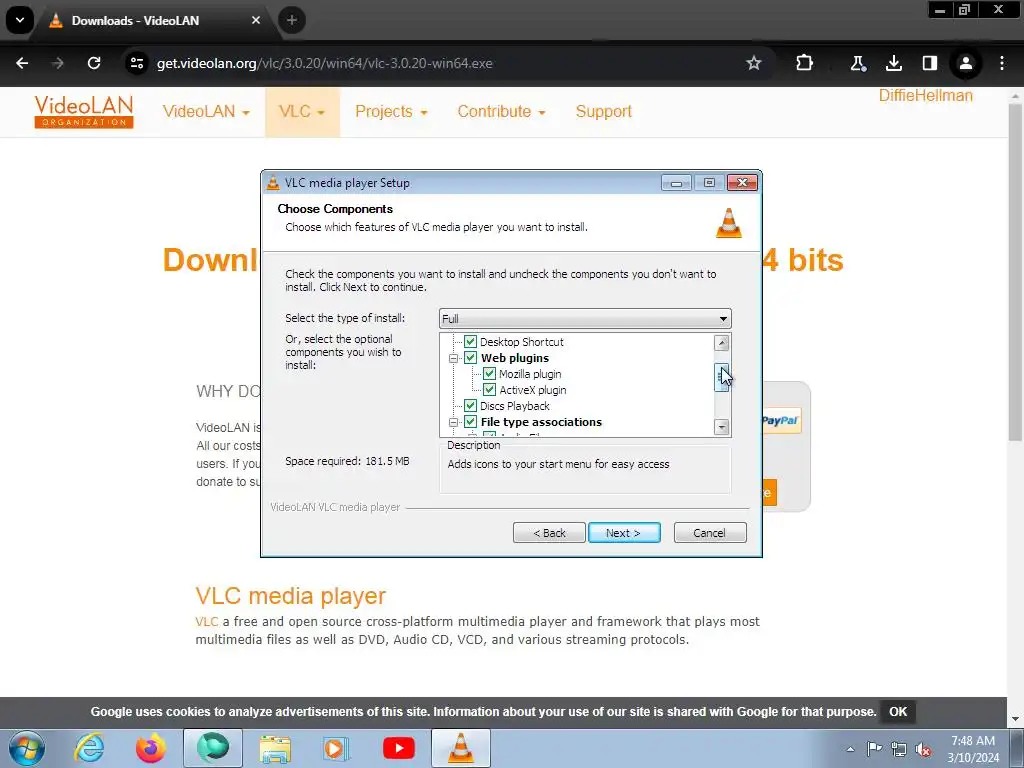This screenshot has height=768, width=1024.
Task: Show hidden tray icons arrow
Action: coord(850,749)
